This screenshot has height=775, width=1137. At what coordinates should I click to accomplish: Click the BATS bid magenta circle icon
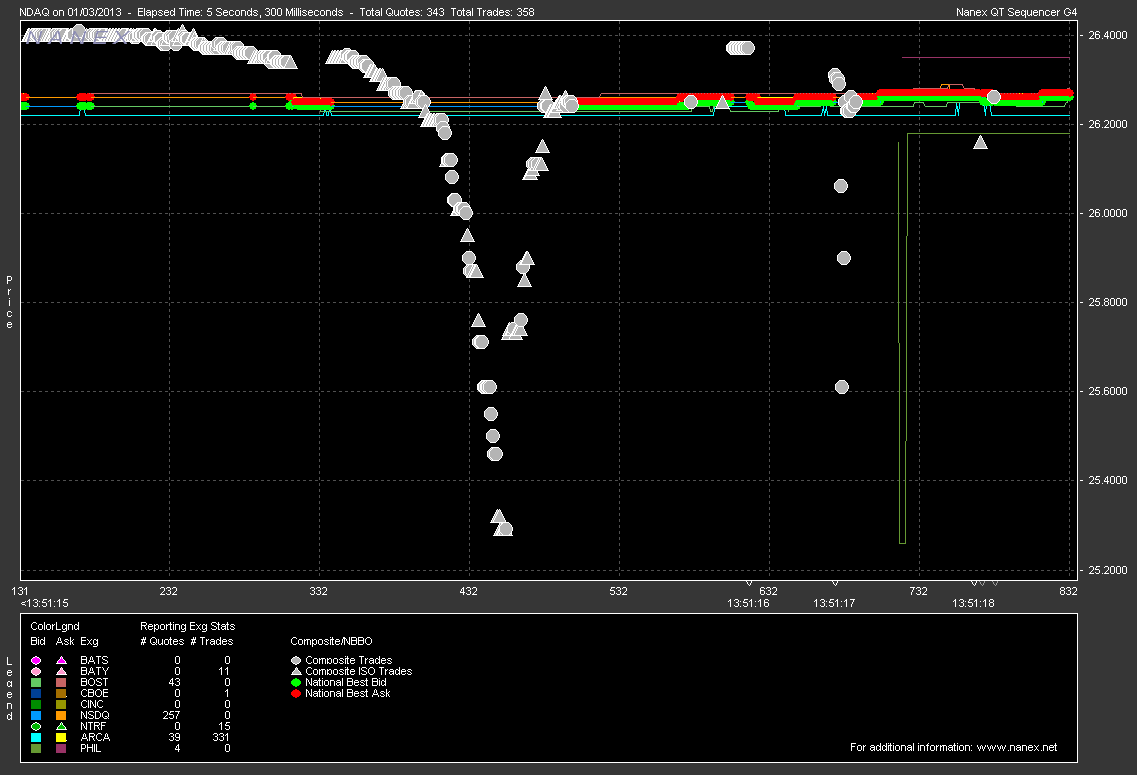37,661
